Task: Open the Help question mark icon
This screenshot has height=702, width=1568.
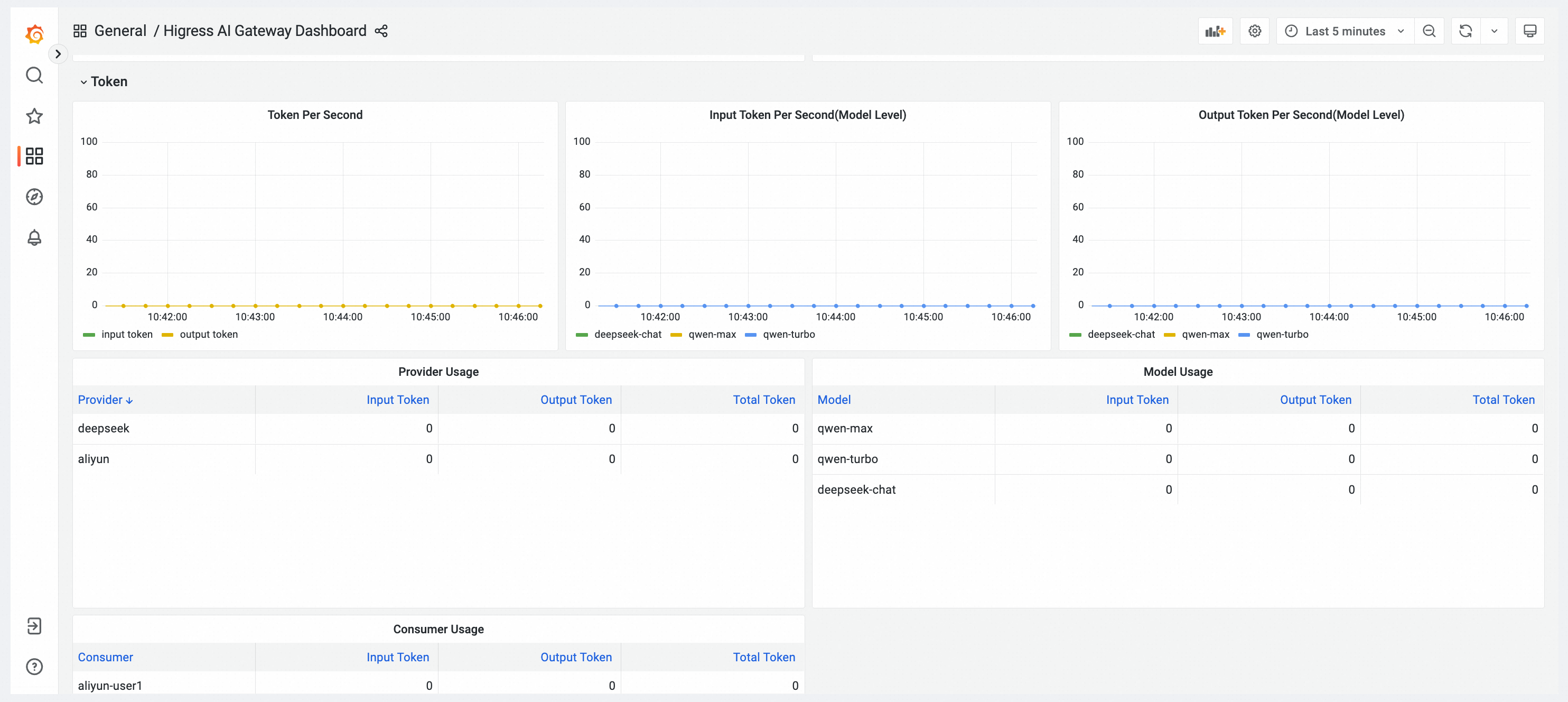Action: (35, 666)
